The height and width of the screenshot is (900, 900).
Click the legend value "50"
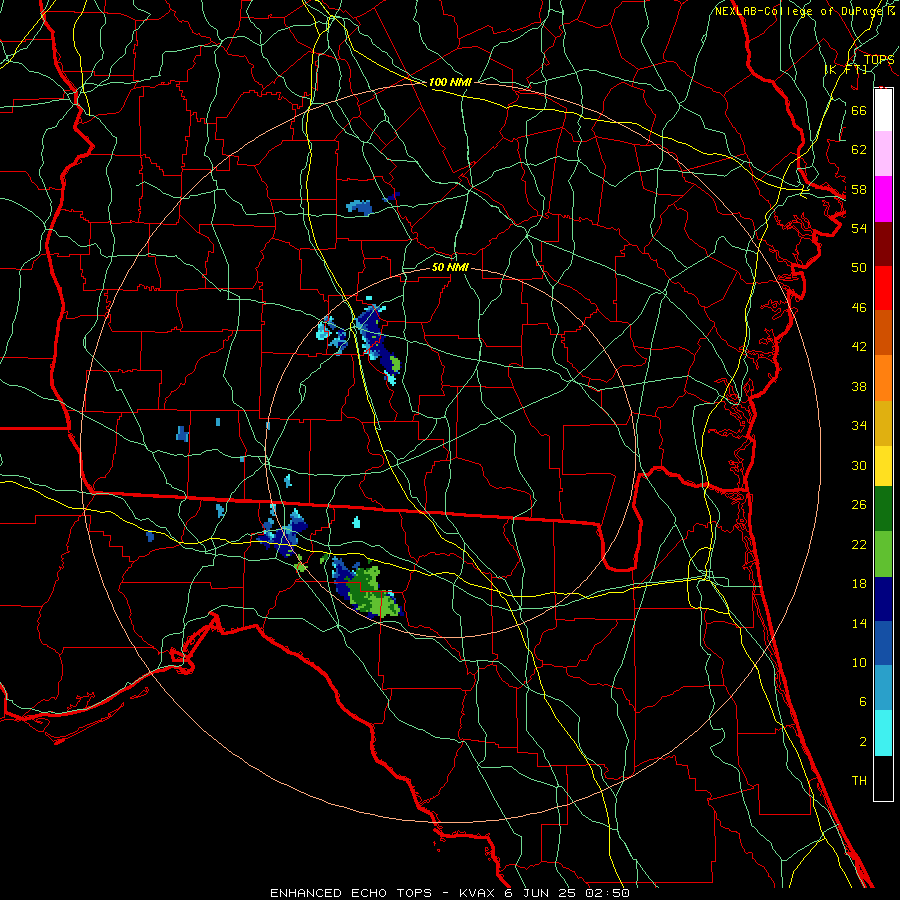[859, 268]
